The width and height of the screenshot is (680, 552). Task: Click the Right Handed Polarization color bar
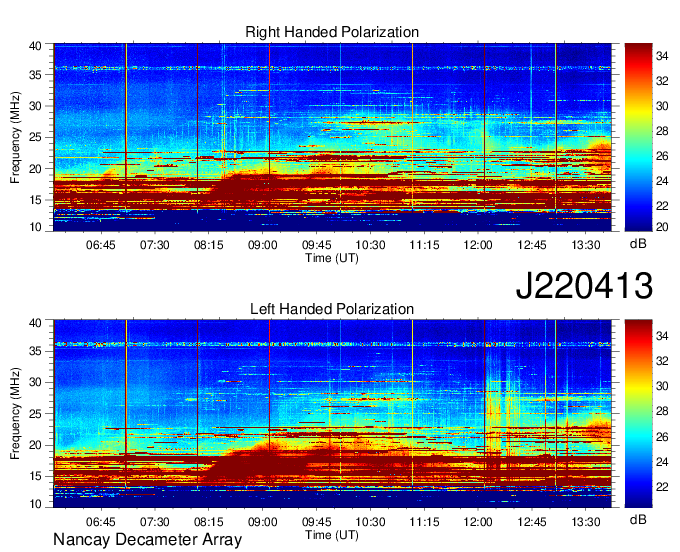638,137
